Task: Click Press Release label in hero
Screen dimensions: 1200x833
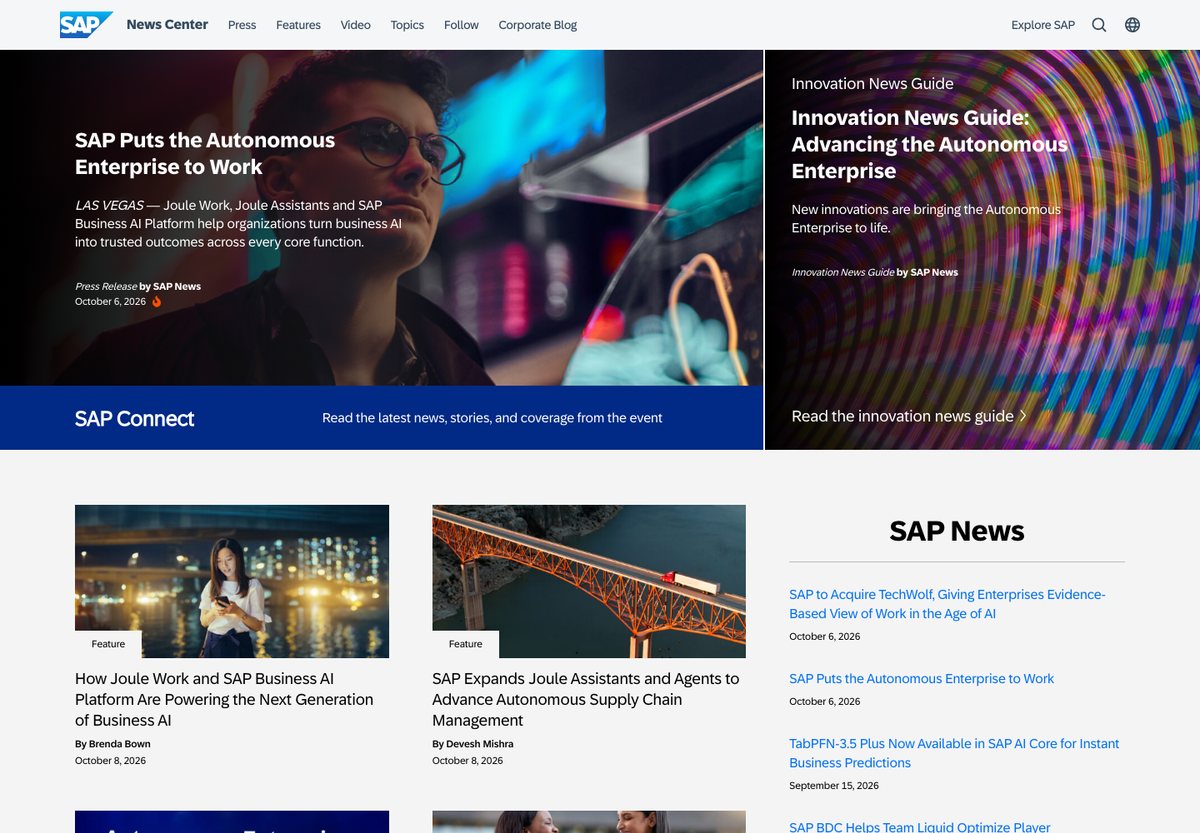Action: pyautogui.click(x=106, y=286)
